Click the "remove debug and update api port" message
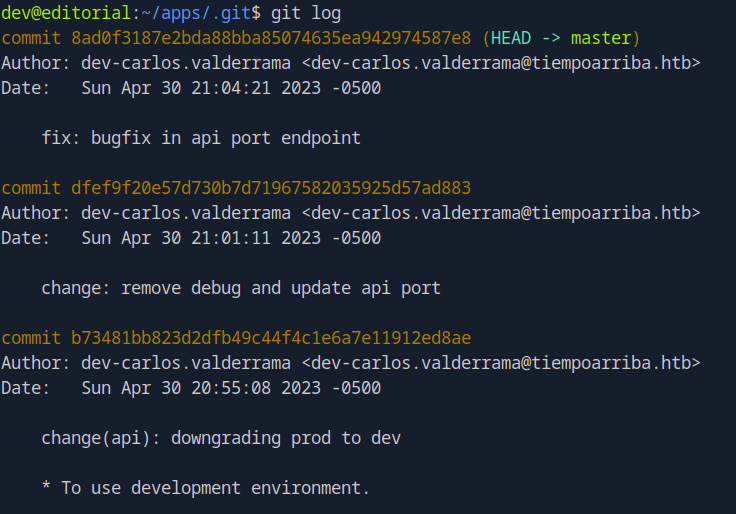Viewport: 736px width, 514px height. pyautogui.click(x=280, y=288)
